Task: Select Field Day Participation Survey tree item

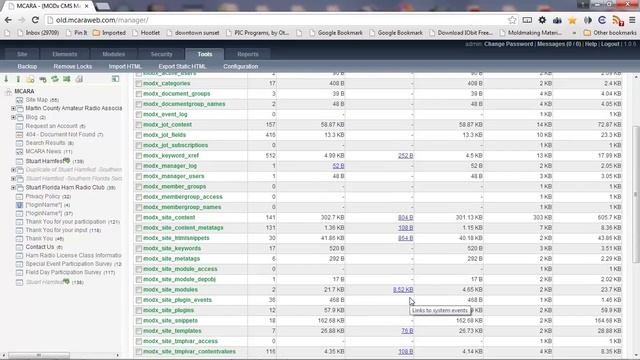Action: click(63, 272)
